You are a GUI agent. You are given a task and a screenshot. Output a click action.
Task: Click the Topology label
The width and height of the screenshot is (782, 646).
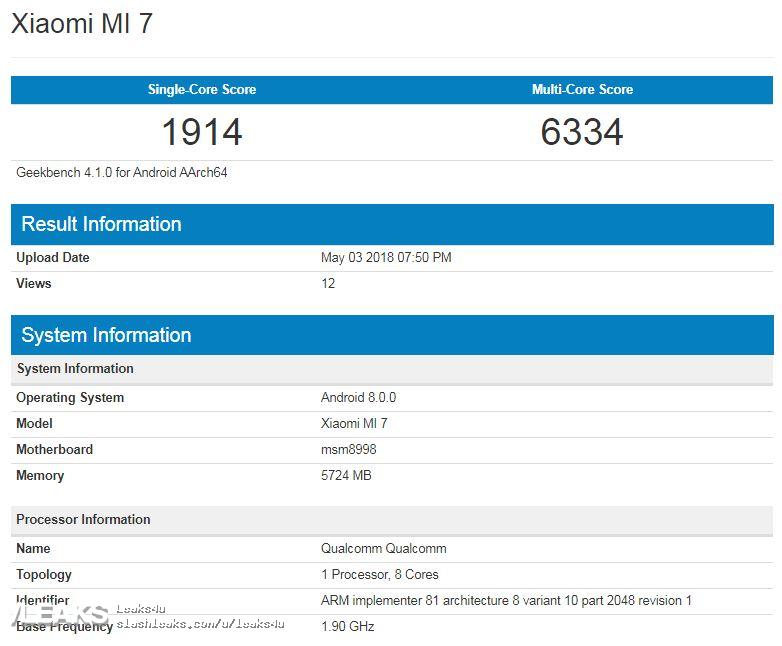[44, 575]
